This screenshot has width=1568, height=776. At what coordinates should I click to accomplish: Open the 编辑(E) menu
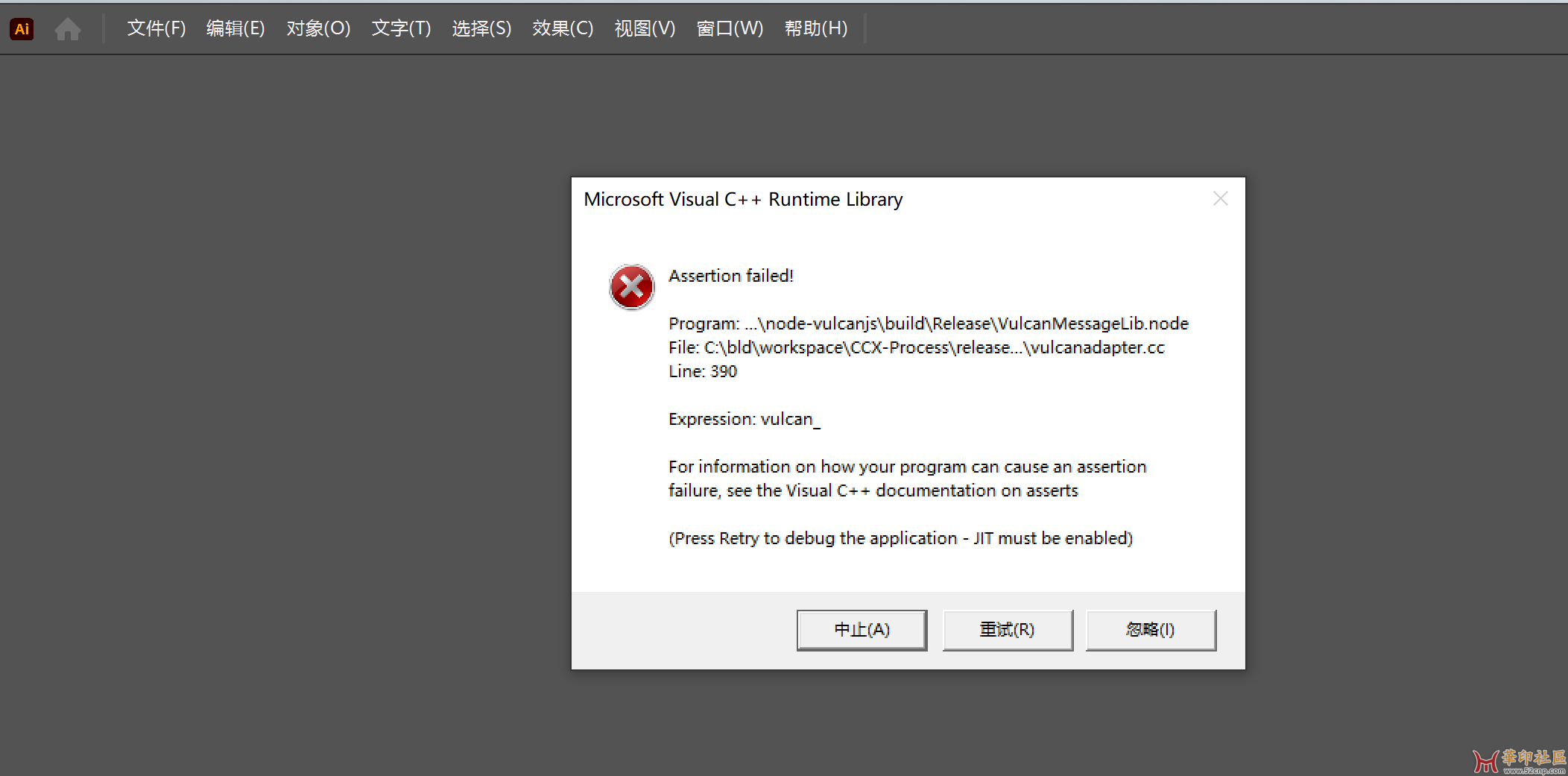click(x=235, y=28)
